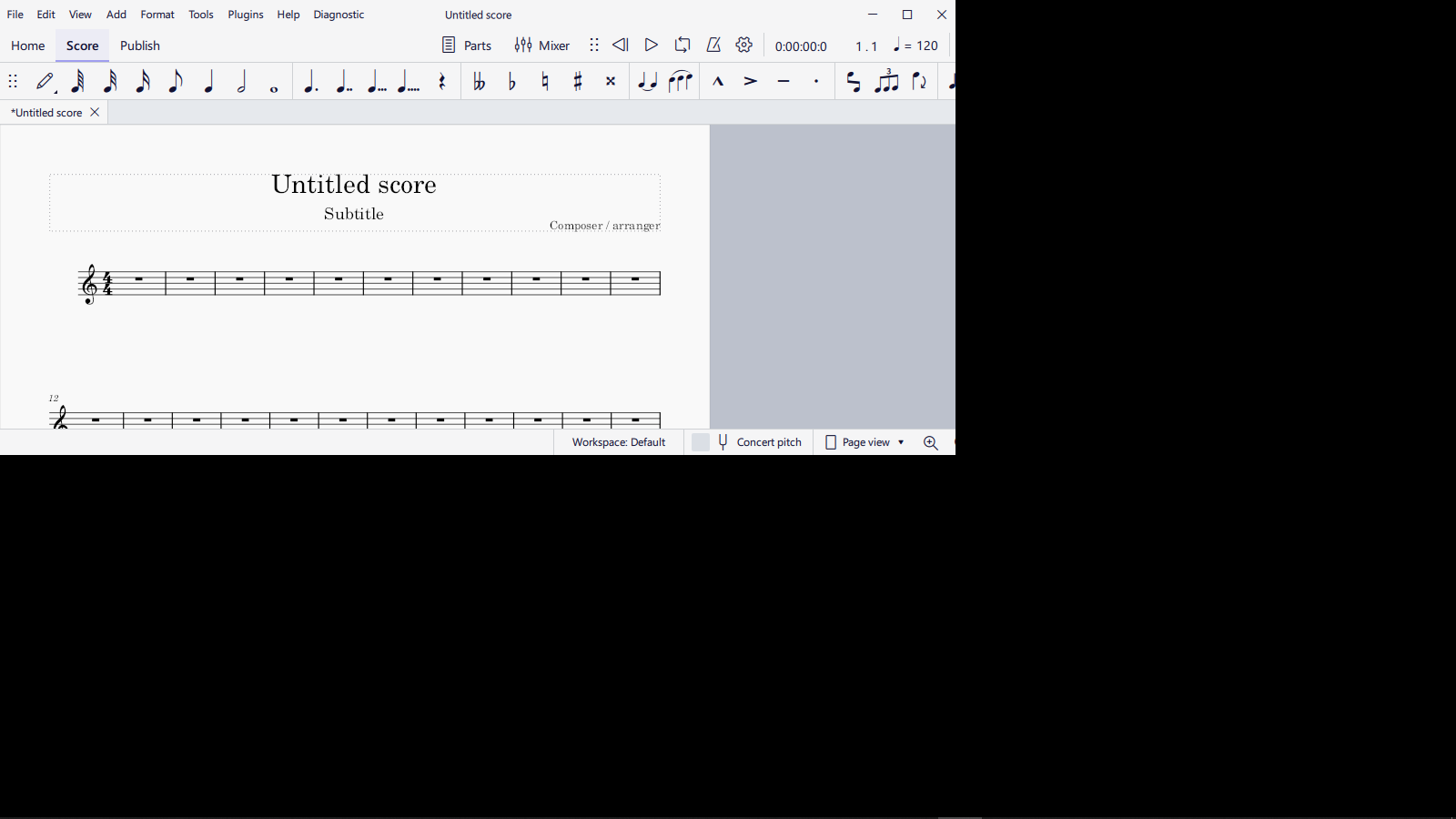
Task: Open the Plugins menu
Action: point(246,15)
